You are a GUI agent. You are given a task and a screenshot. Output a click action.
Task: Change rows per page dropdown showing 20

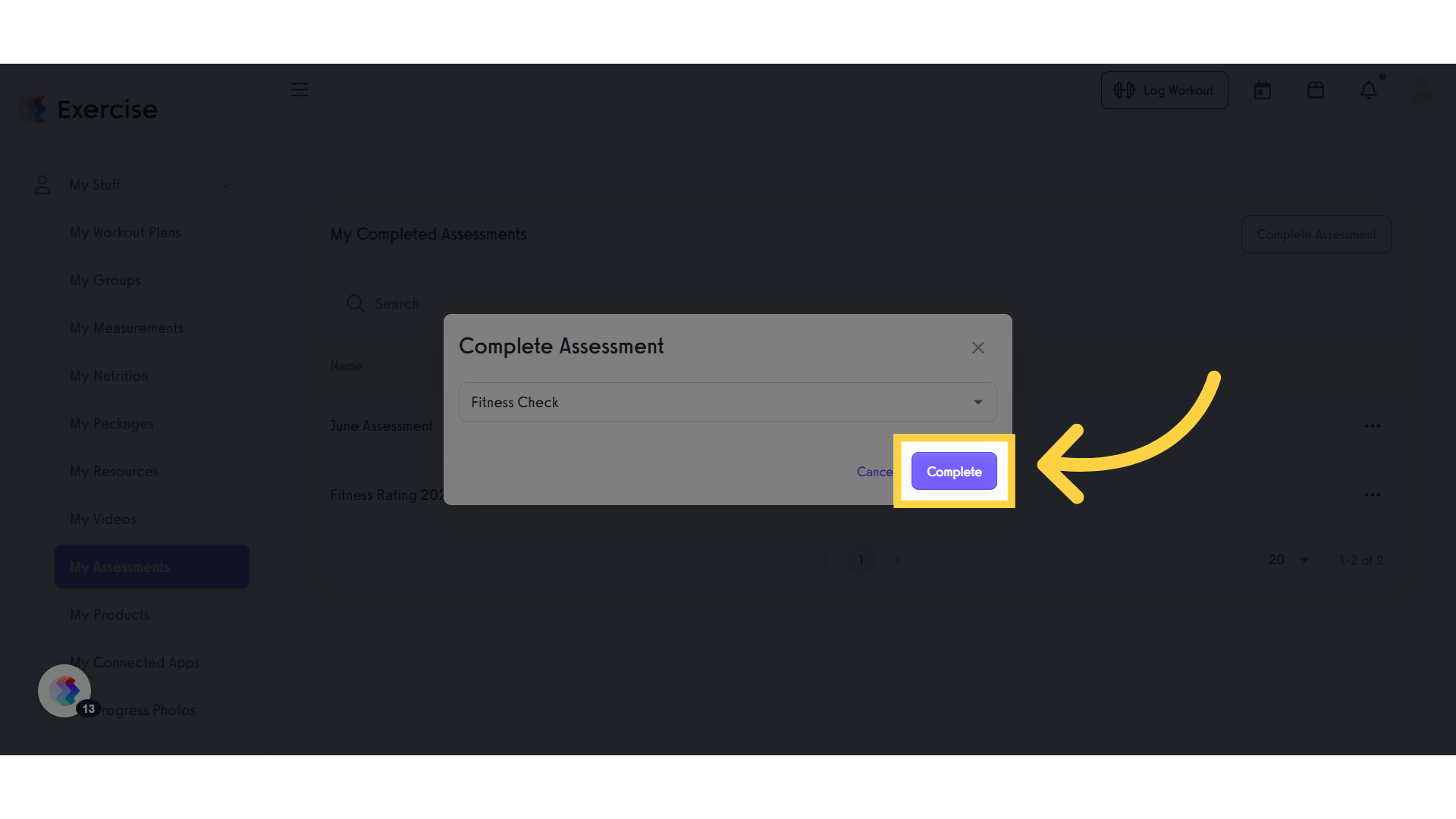(x=1288, y=560)
